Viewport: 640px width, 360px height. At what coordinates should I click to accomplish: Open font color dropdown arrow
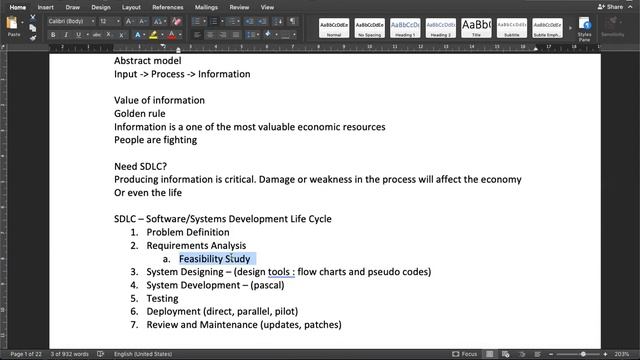coord(180,35)
